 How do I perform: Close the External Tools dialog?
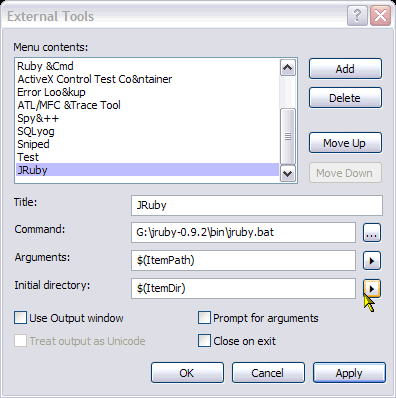pos(380,15)
